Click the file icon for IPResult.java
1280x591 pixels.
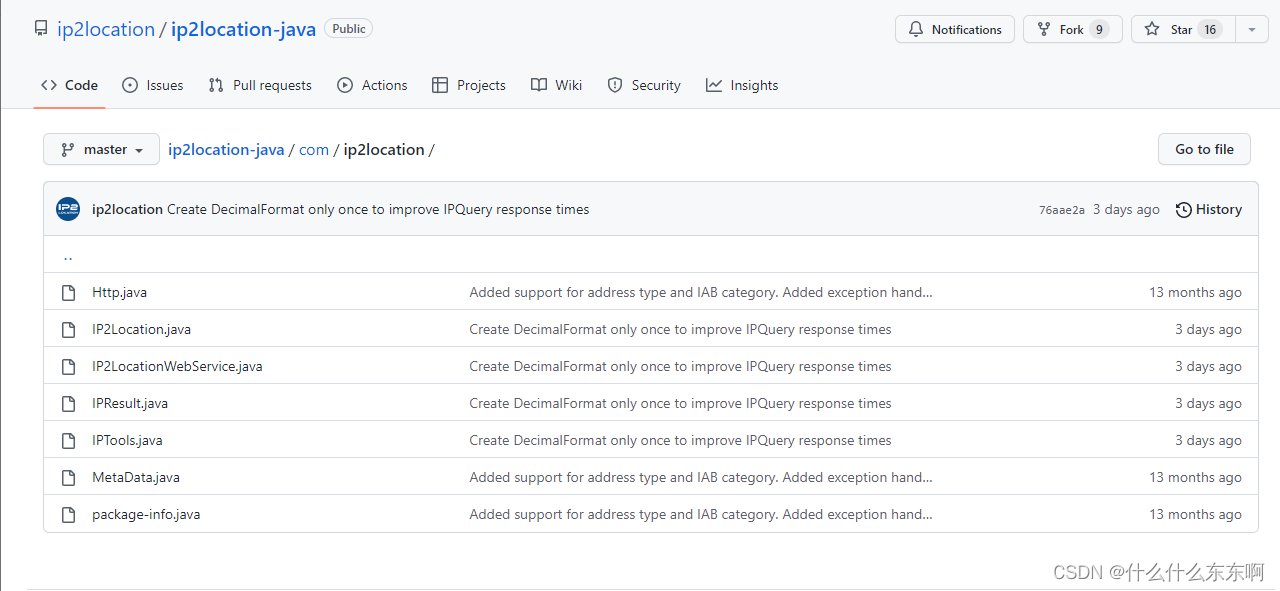(x=69, y=404)
